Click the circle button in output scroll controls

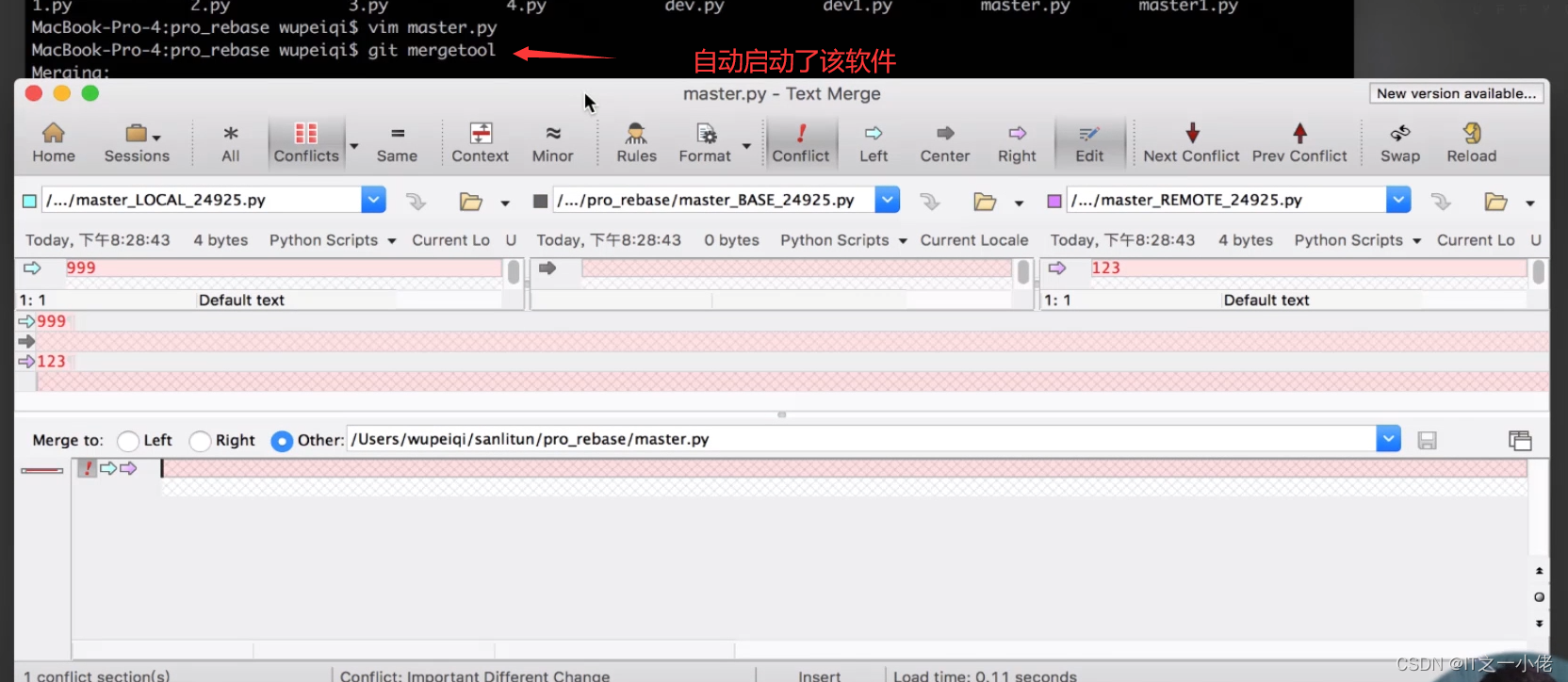tap(1540, 597)
